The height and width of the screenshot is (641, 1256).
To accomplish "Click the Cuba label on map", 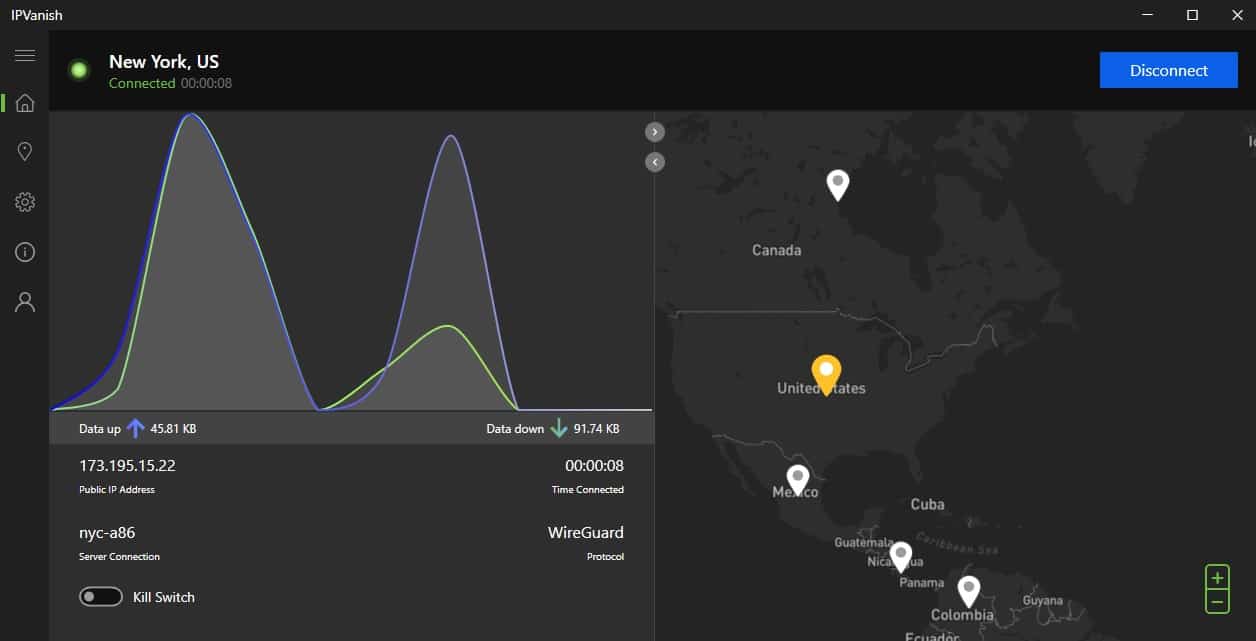I will [927, 504].
